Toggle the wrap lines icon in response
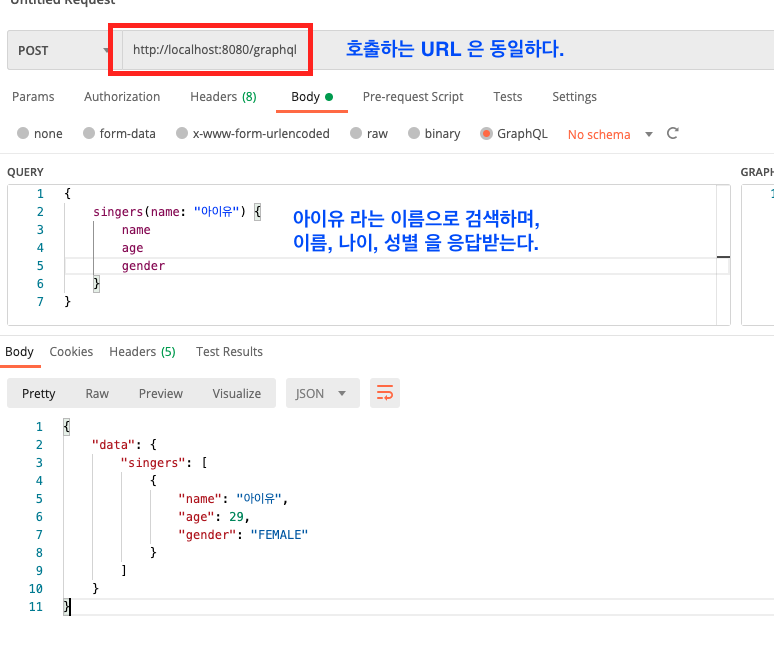The image size is (774, 652). click(385, 393)
